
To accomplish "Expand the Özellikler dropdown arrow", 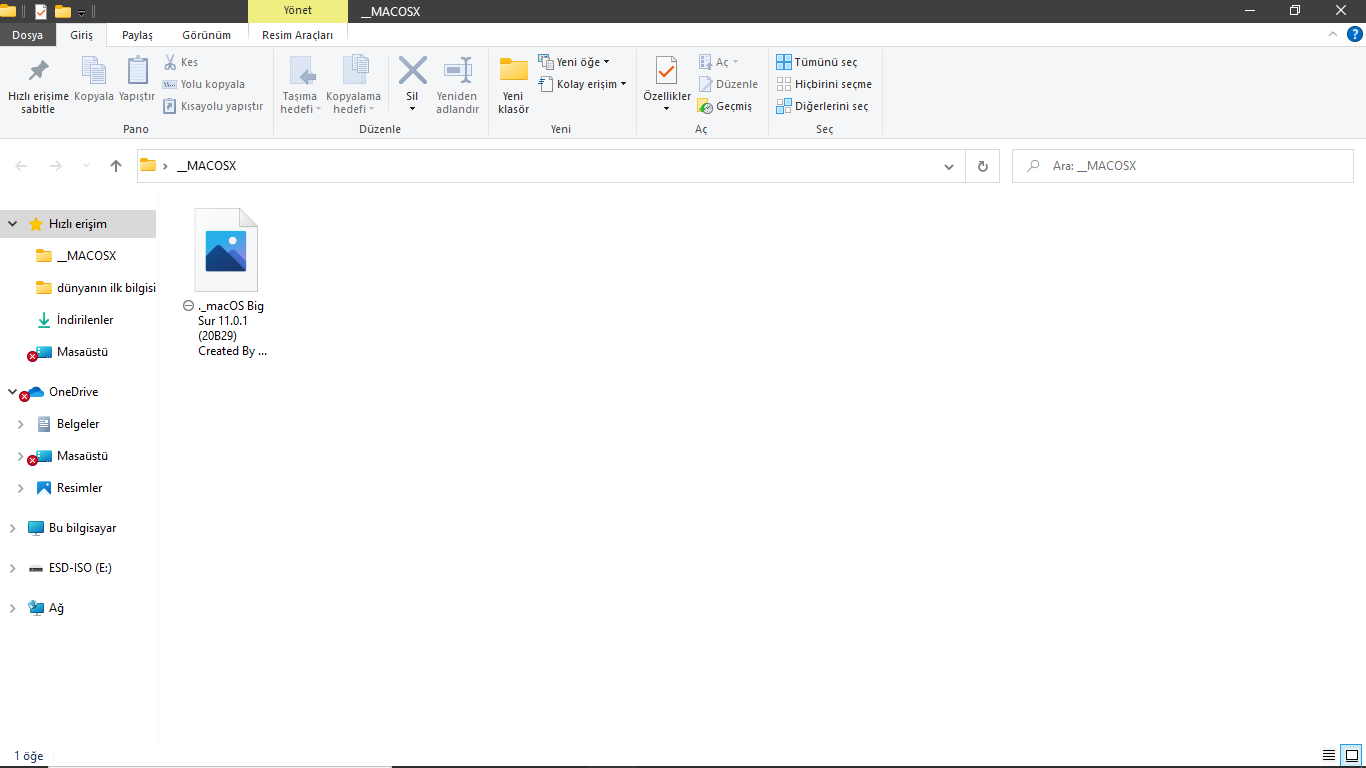I will point(666,108).
